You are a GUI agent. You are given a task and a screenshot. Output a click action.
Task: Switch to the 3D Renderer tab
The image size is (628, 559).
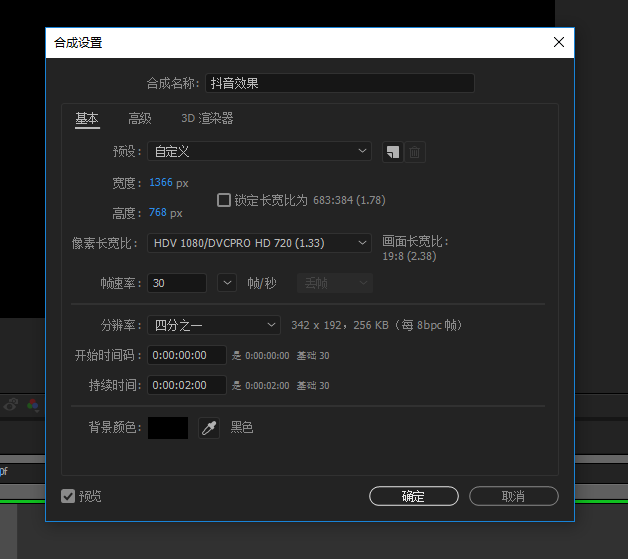click(x=207, y=119)
